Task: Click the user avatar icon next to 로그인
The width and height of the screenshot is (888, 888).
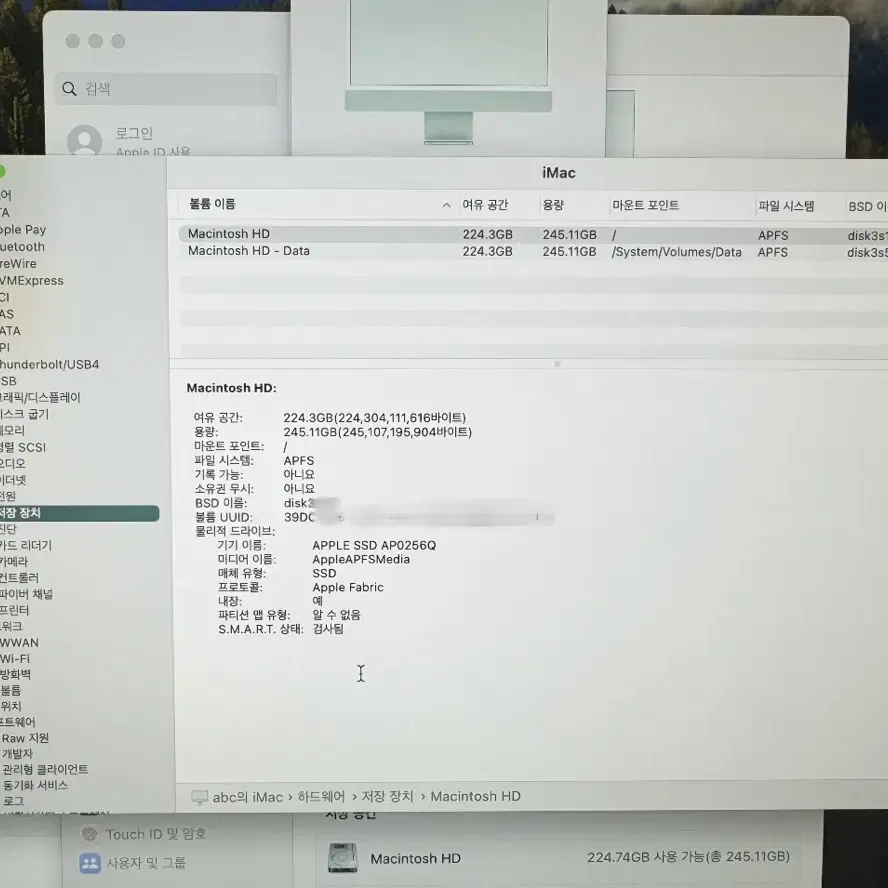Action: click(84, 140)
